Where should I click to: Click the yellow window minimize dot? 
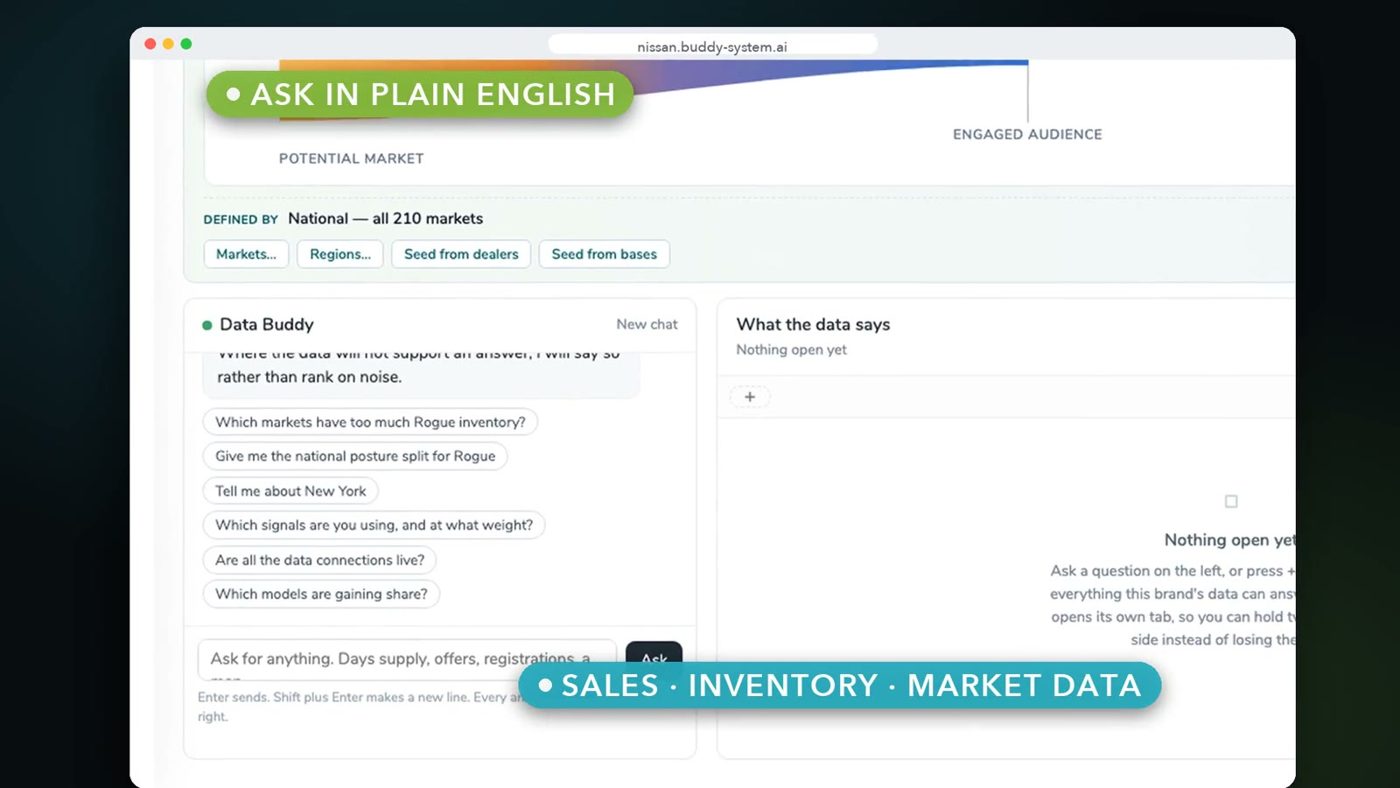(168, 44)
